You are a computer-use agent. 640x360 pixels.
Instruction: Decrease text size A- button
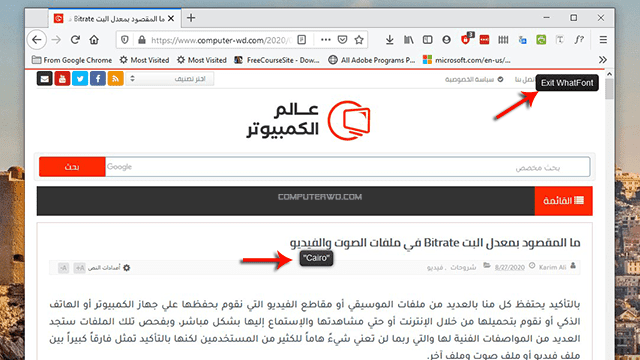tap(63, 268)
